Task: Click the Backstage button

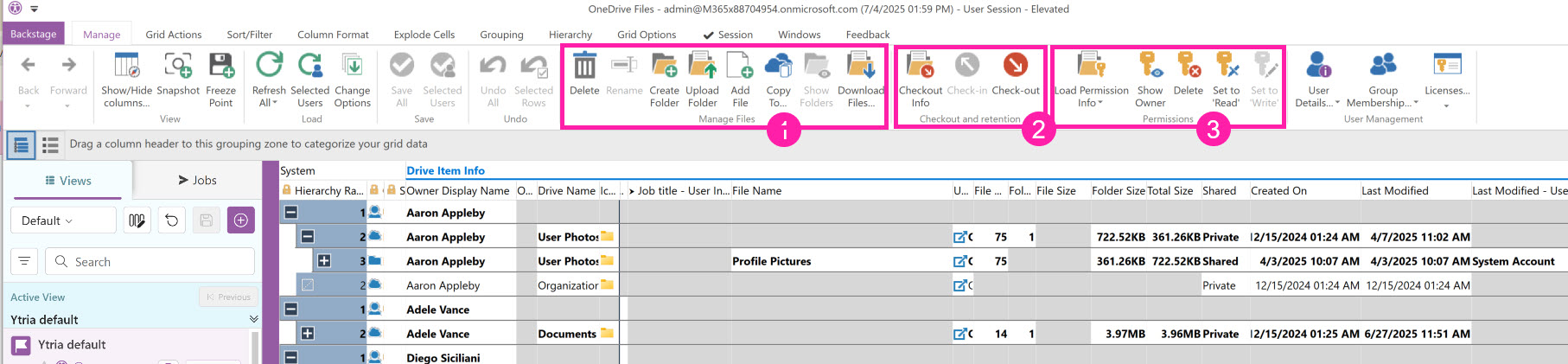Action: coord(34,34)
